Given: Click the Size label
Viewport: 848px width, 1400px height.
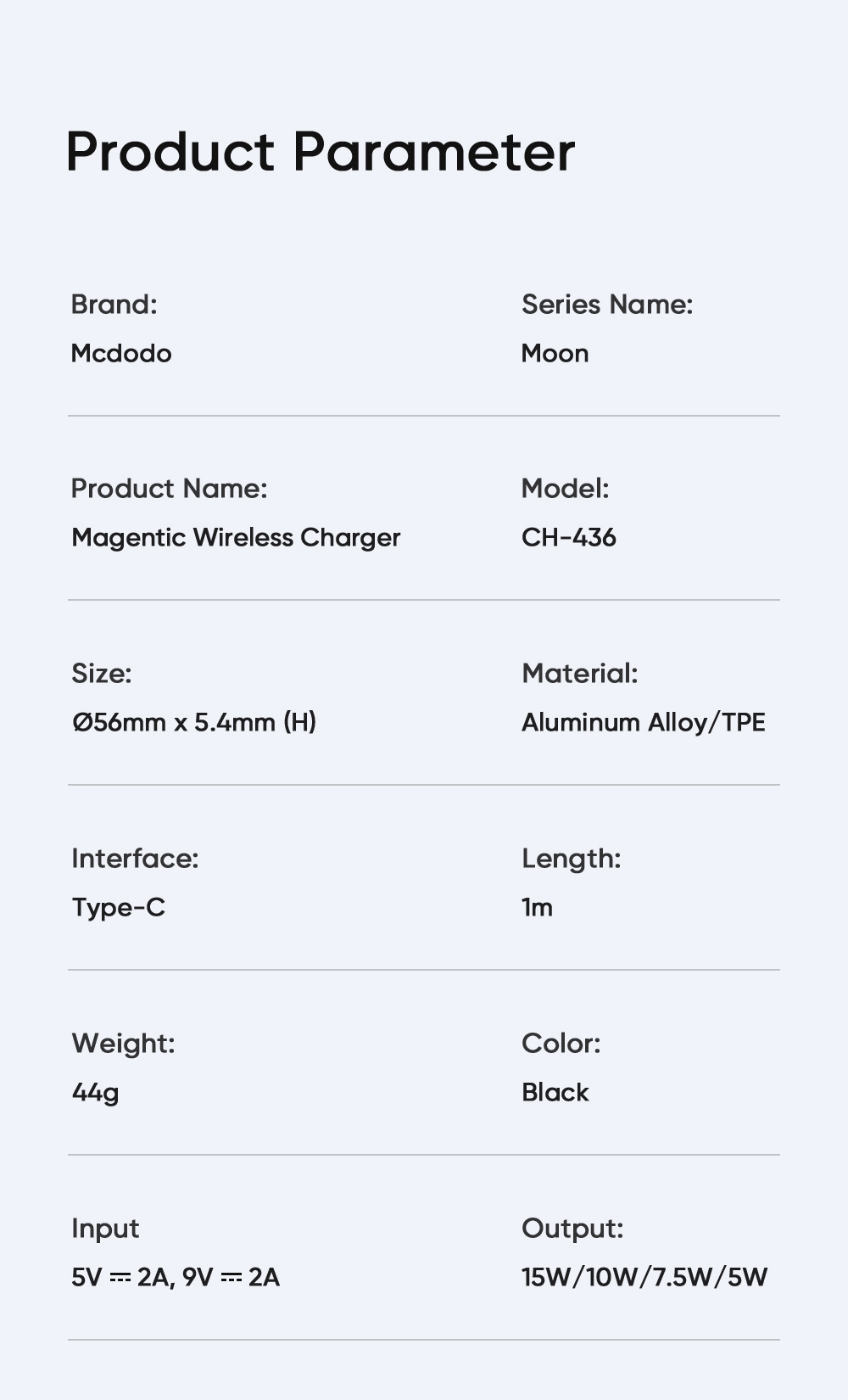Looking at the screenshot, I should click(102, 673).
